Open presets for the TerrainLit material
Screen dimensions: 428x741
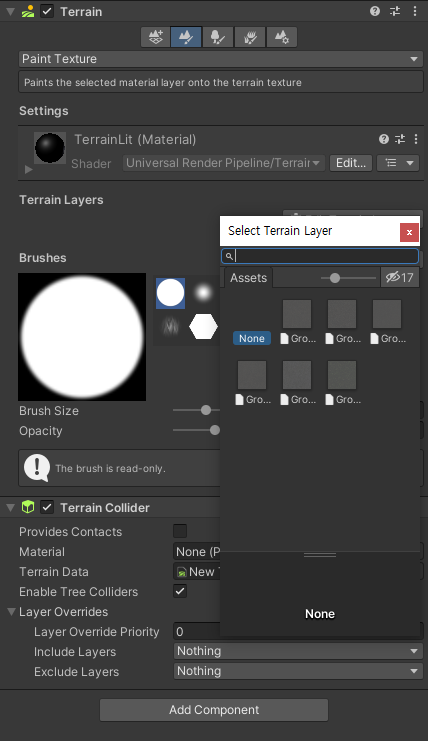click(400, 139)
